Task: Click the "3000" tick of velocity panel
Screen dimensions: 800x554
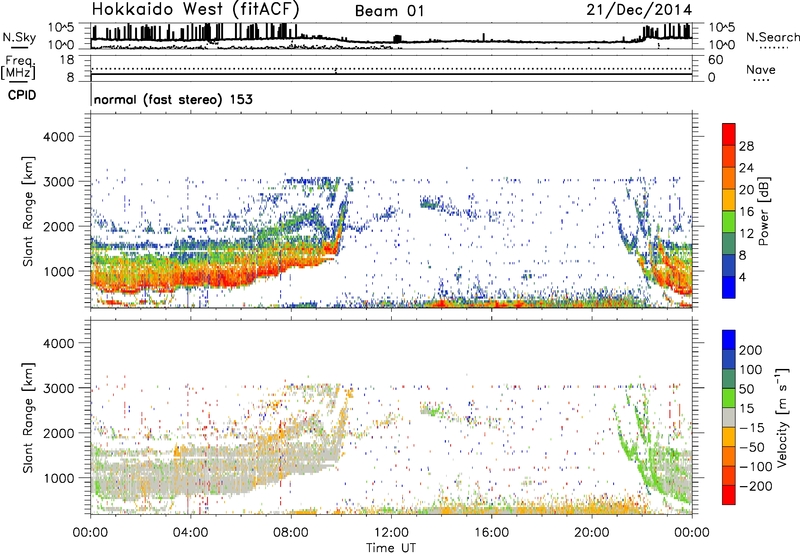Action: coord(58,388)
